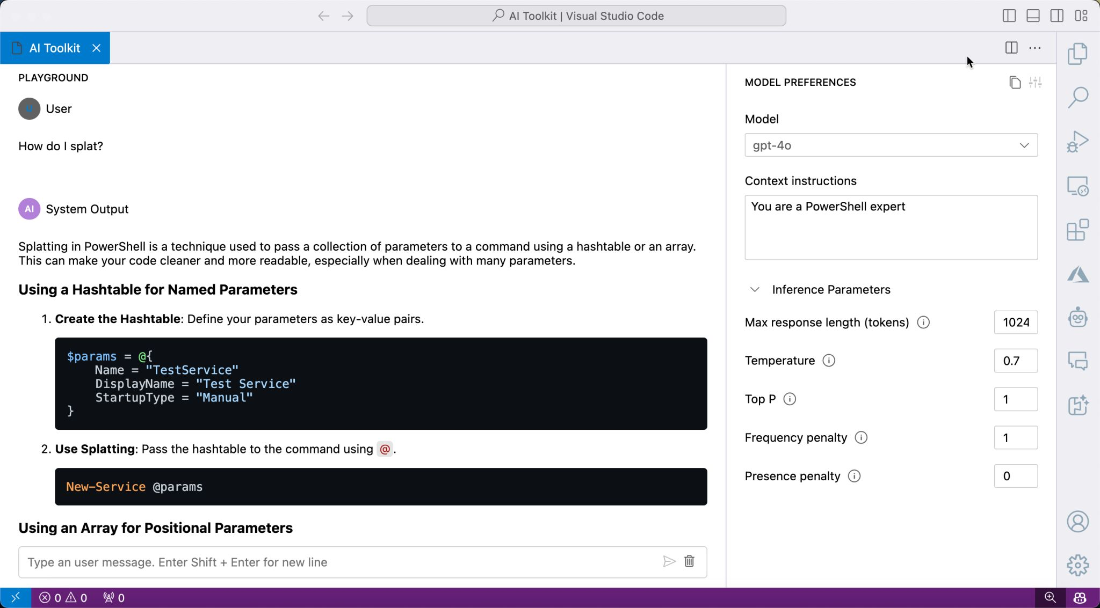Go forward using the title bar arrow

point(347,15)
